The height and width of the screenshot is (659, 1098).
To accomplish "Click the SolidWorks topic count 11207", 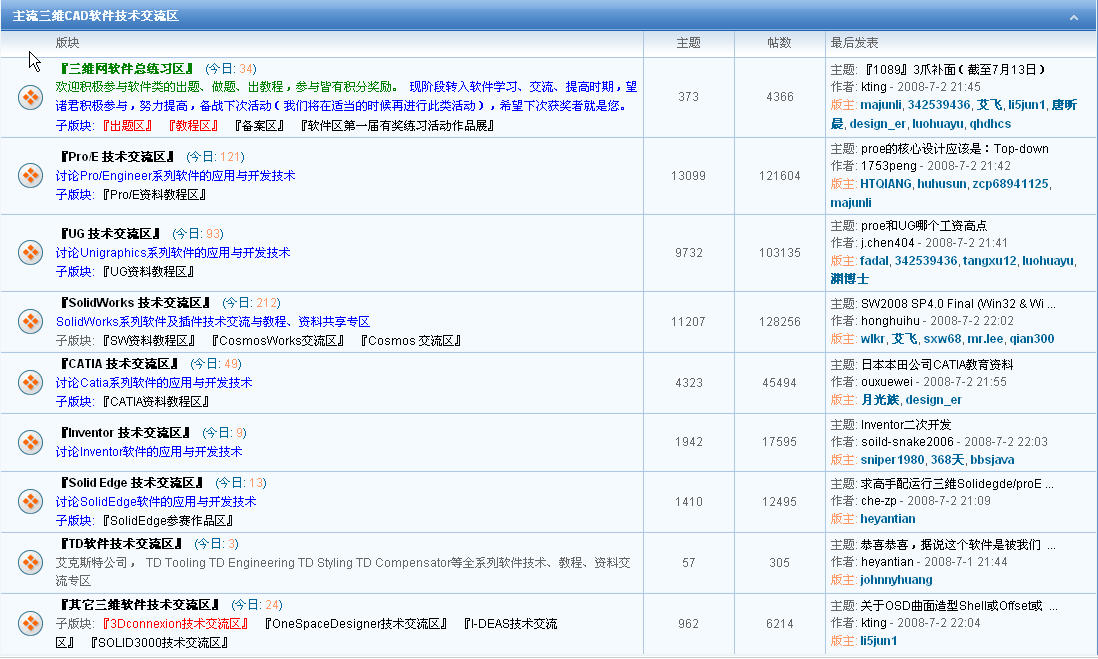I will [x=688, y=321].
